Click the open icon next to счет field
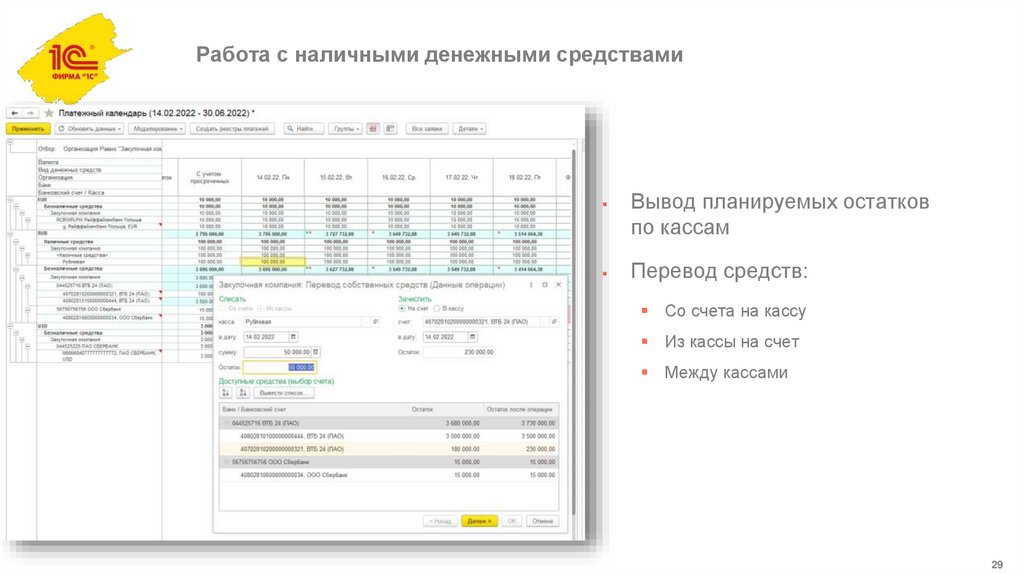Viewport: 1024px width, 574px height. point(554,322)
